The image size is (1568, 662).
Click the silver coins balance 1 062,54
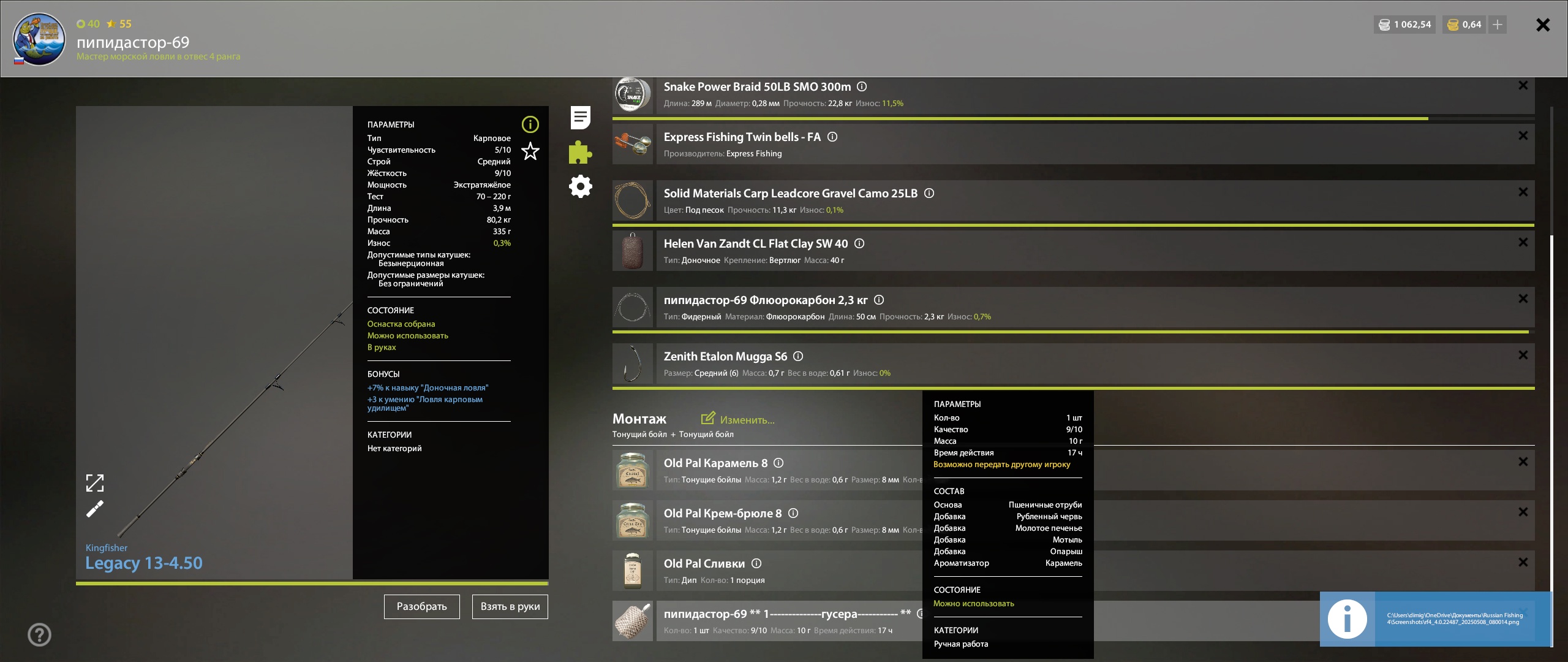(1405, 25)
